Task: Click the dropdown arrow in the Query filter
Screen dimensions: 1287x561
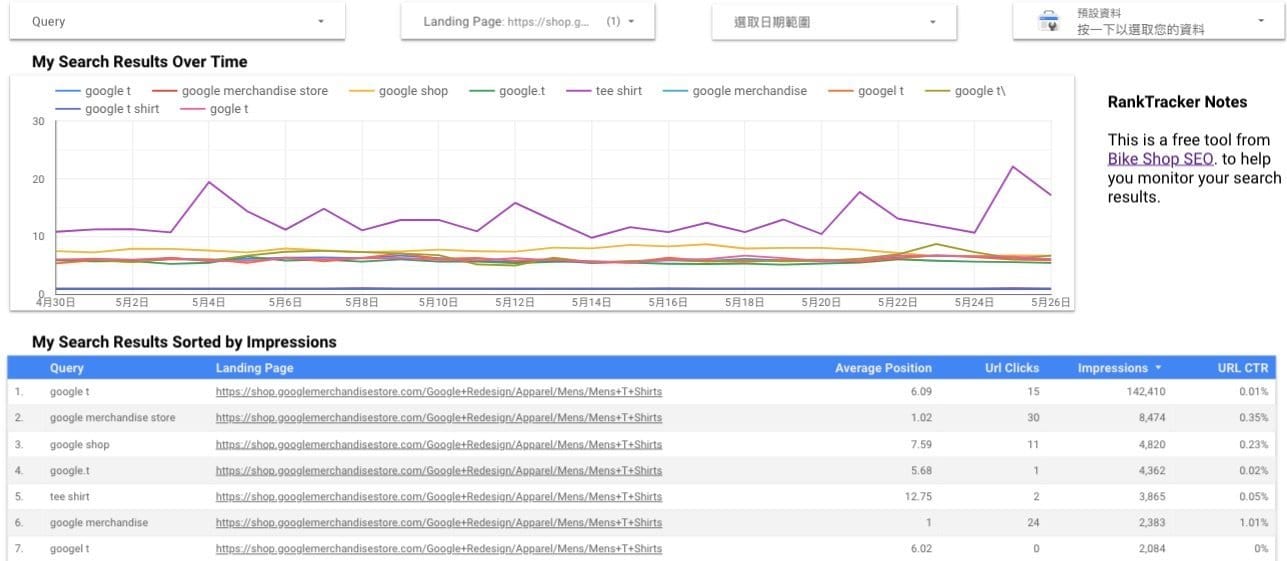Action: 320,21
